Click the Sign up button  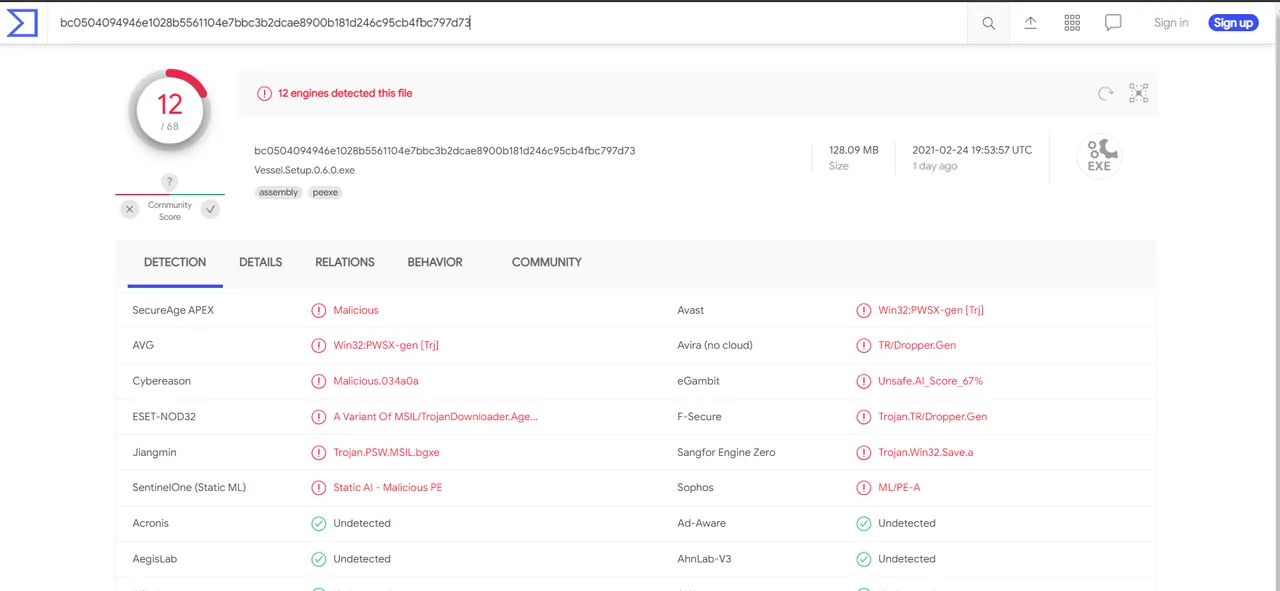pyautogui.click(x=1233, y=23)
